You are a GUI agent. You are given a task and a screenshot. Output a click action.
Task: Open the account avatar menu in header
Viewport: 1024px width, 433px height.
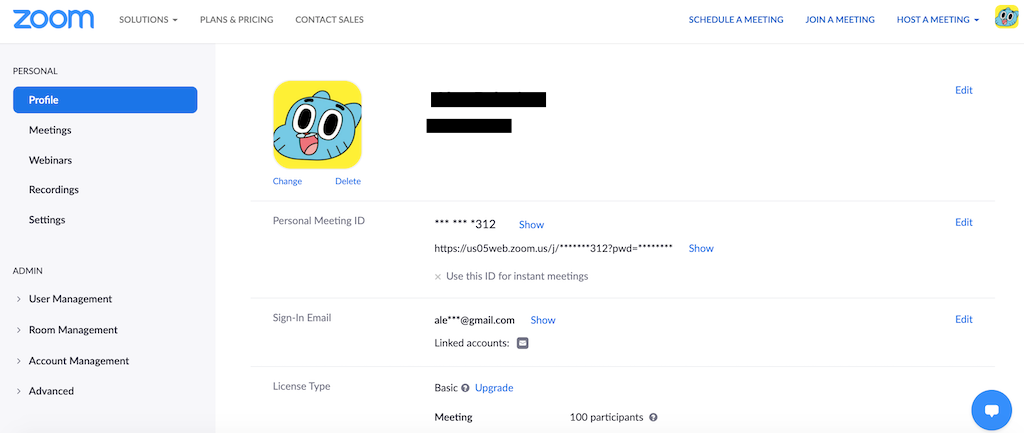tap(1006, 17)
